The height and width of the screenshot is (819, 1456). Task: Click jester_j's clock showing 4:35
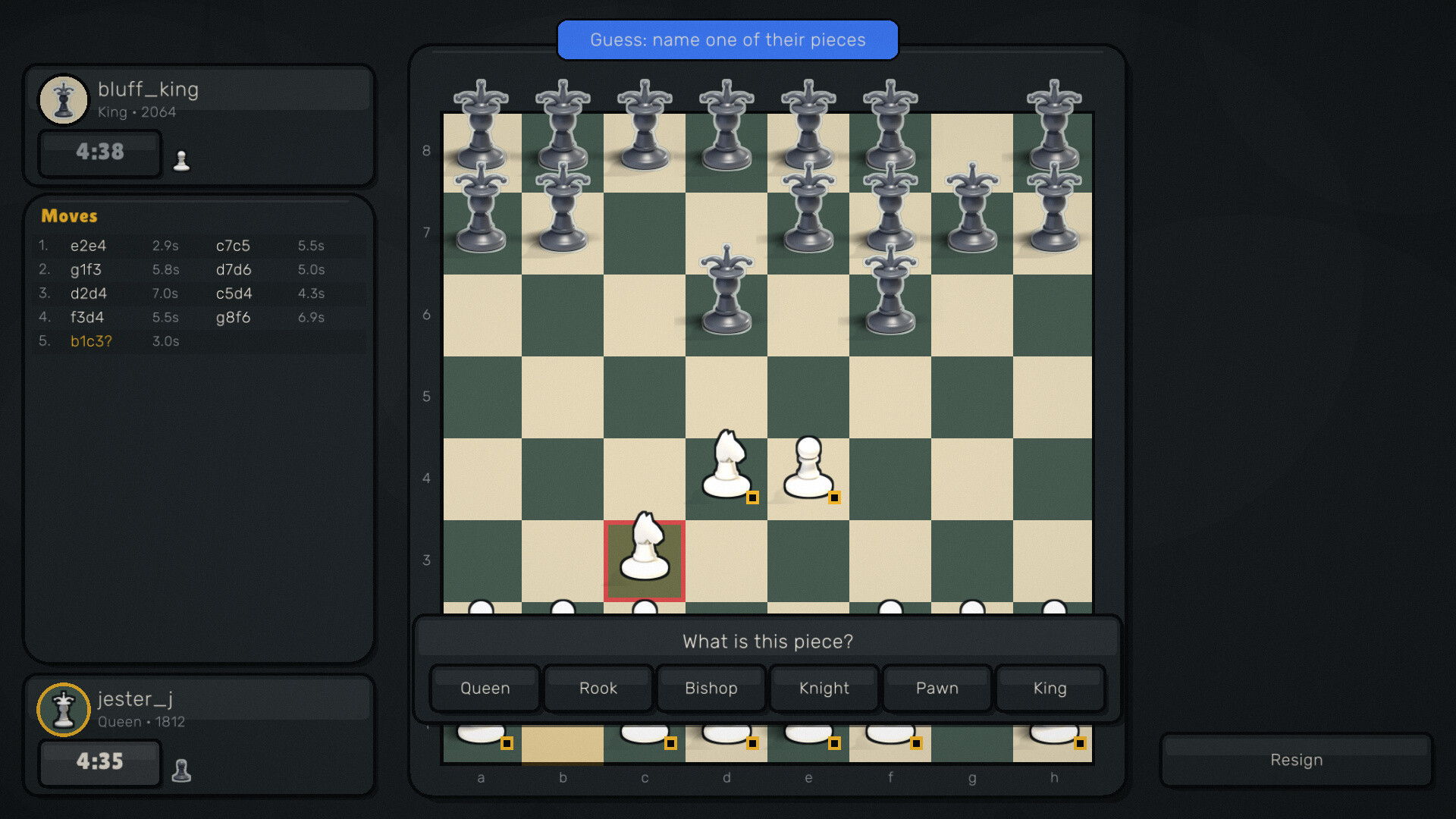coord(100,762)
